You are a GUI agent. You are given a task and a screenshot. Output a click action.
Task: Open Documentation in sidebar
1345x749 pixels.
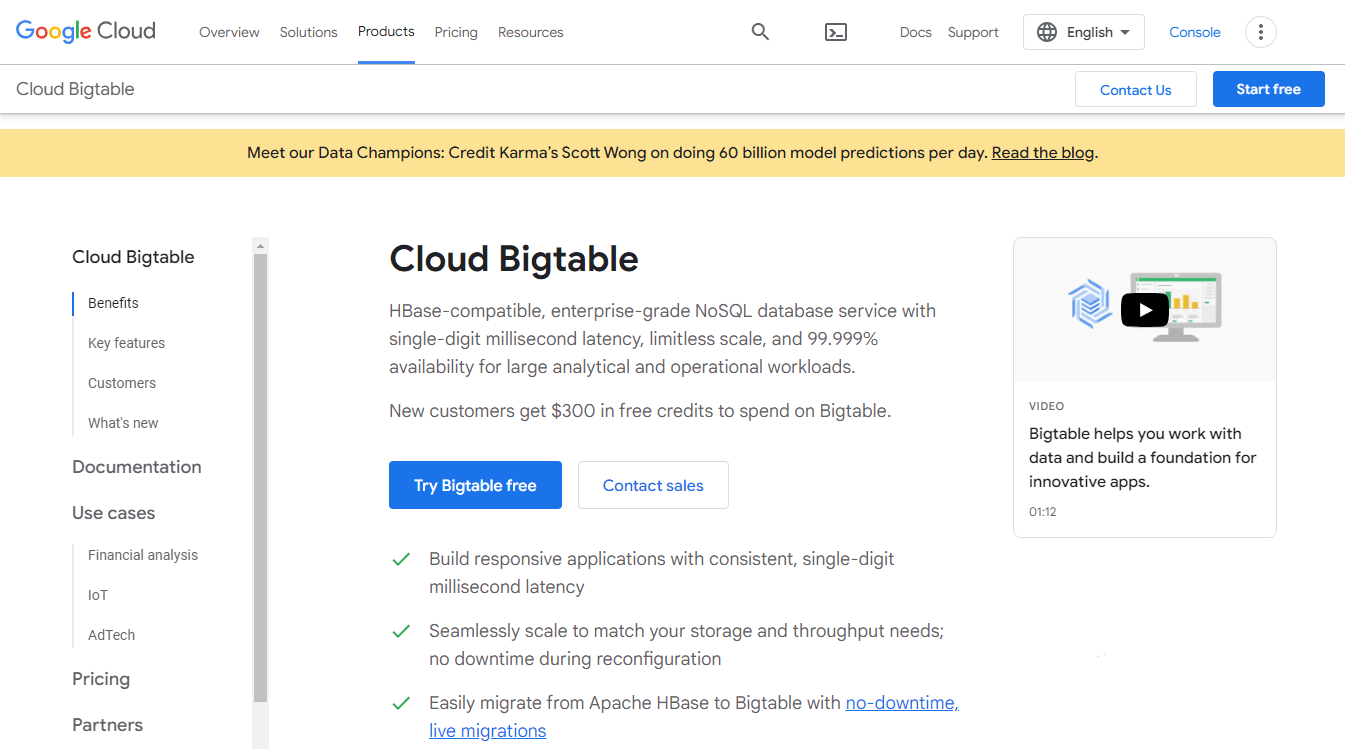[137, 467]
